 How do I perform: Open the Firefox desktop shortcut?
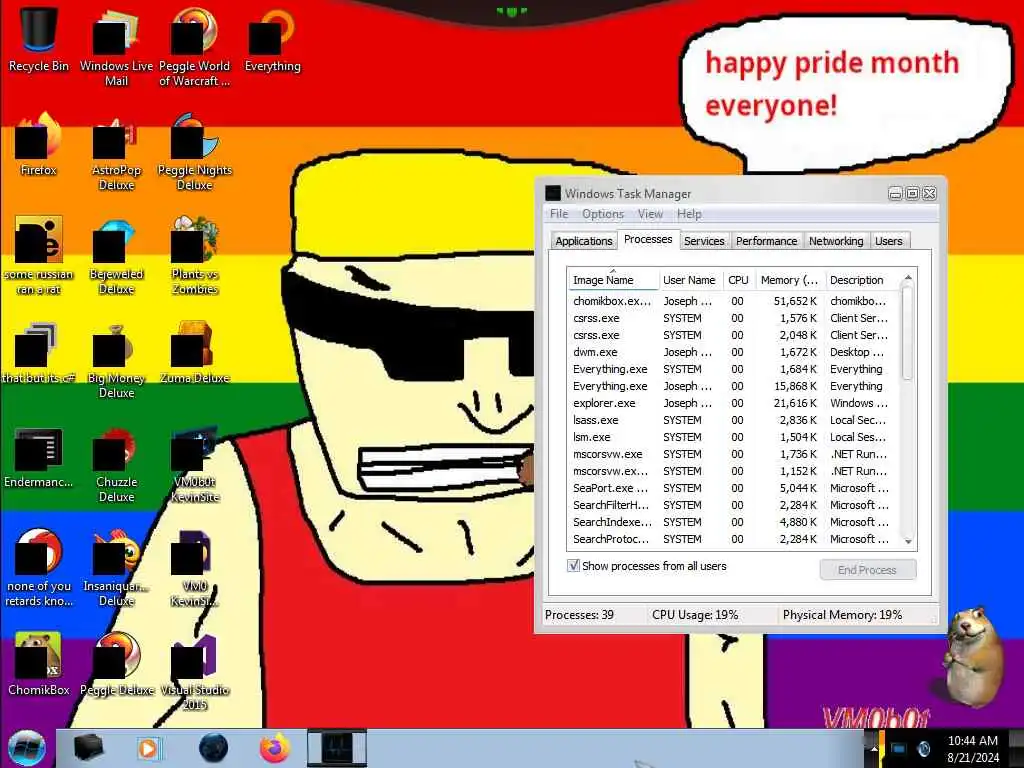[39, 145]
